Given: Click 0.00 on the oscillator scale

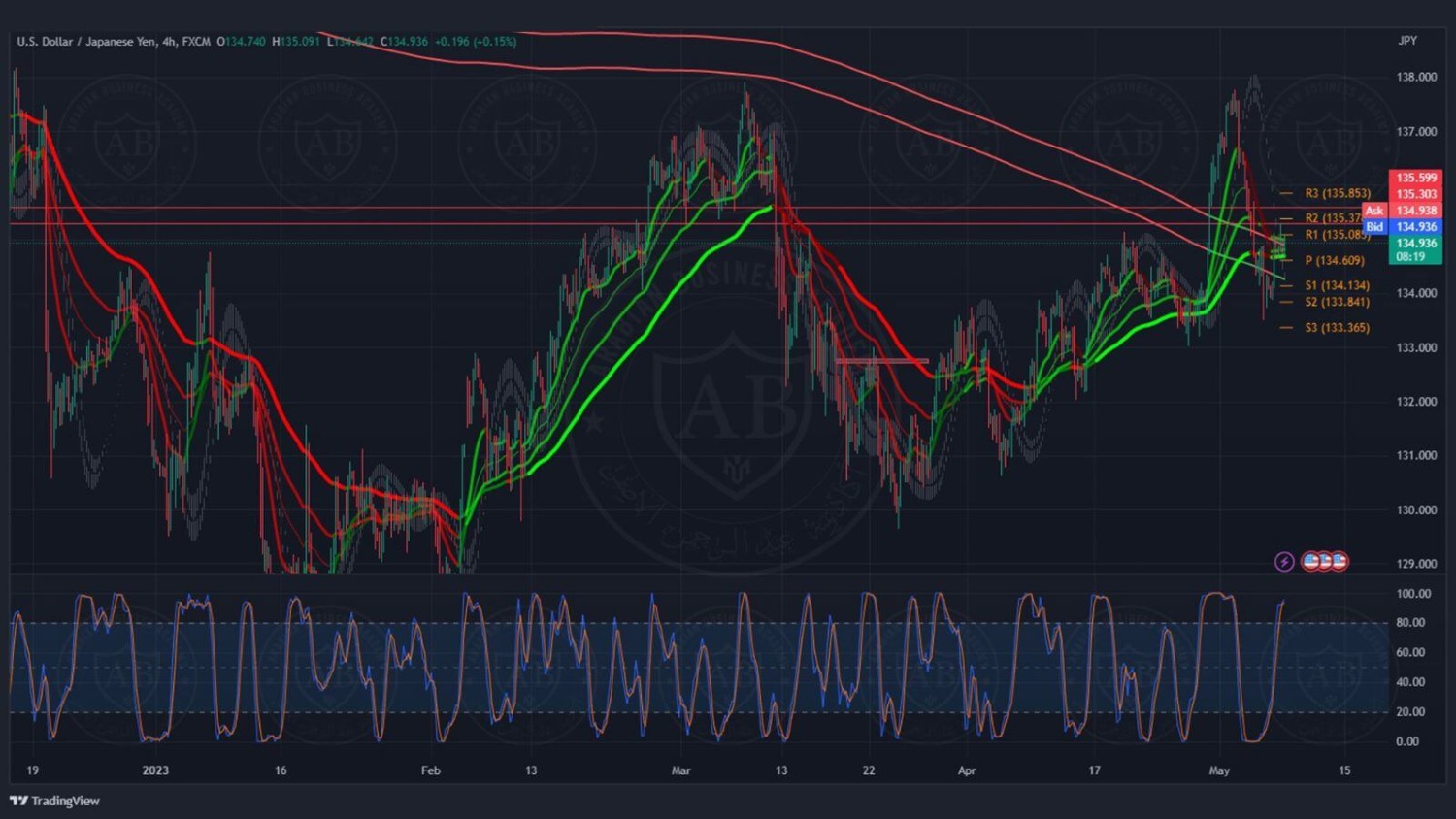Looking at the screenshot, I should tap(1407, 740).
